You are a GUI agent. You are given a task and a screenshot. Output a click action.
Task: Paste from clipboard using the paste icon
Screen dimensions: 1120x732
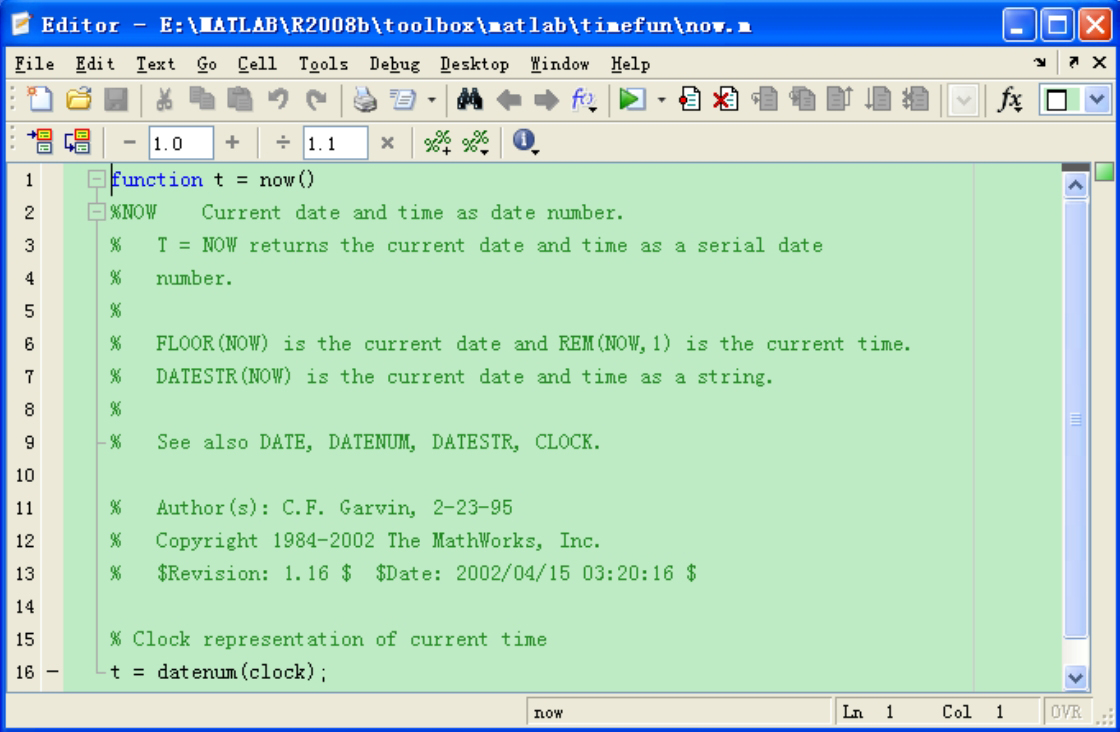[x=240, y=99]
